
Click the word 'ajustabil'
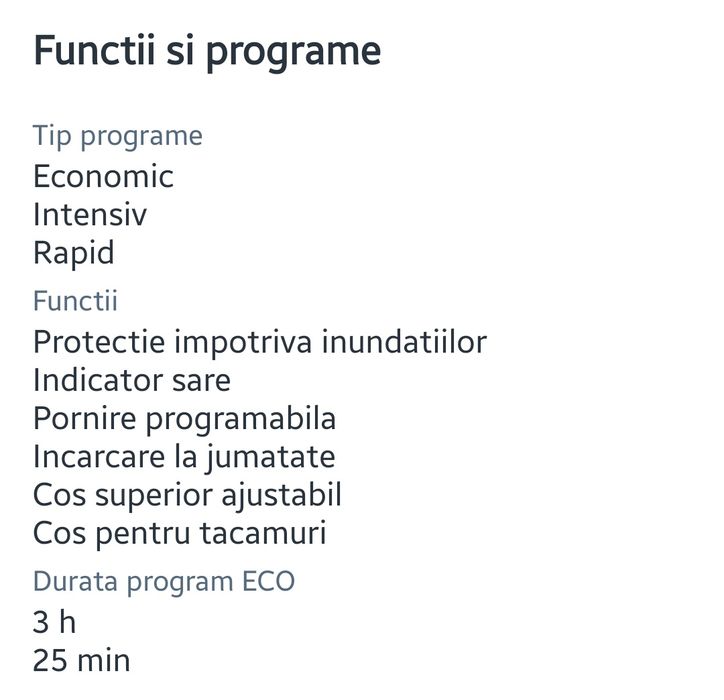pyautogui.click(x=290, y=495)
